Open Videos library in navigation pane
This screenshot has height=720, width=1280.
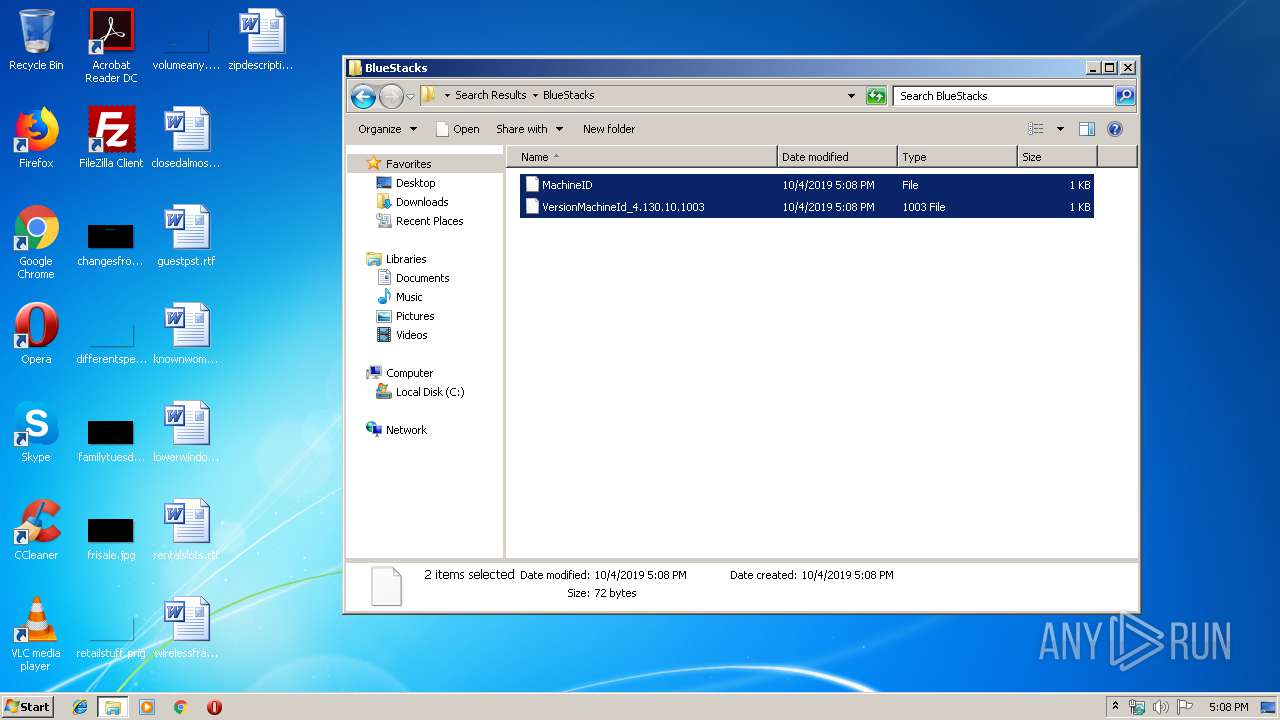(411, 335)
